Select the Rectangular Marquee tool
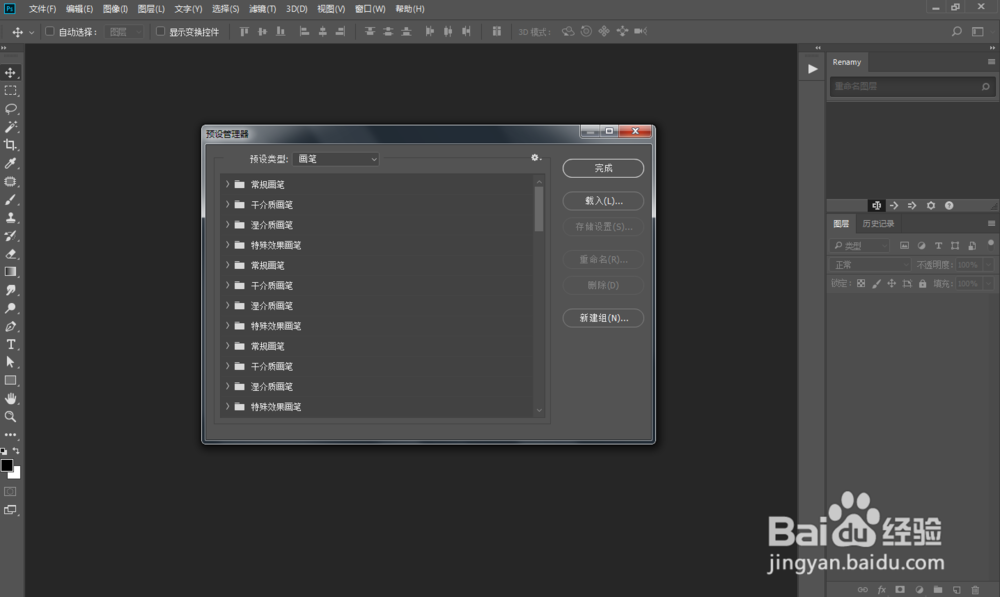This screenshot has height=597, width=1000. [x=10, y=91]
